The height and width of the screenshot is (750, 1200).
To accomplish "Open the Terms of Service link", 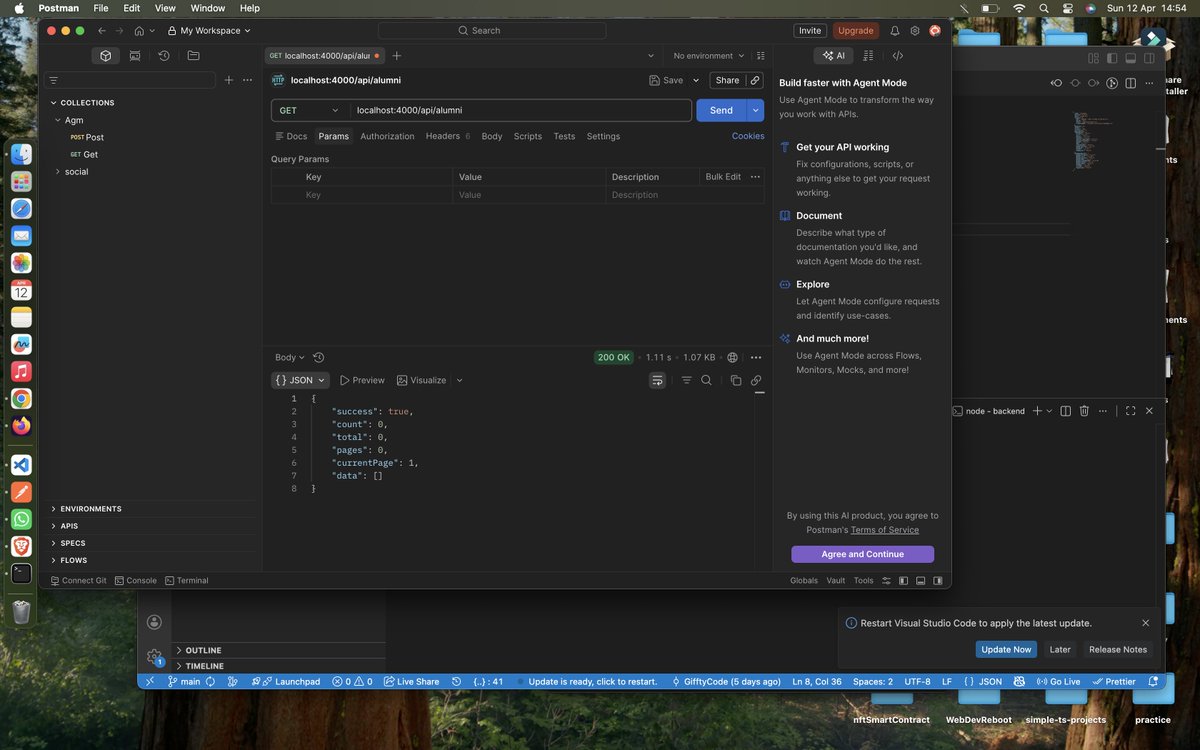I will coord(884,530).
